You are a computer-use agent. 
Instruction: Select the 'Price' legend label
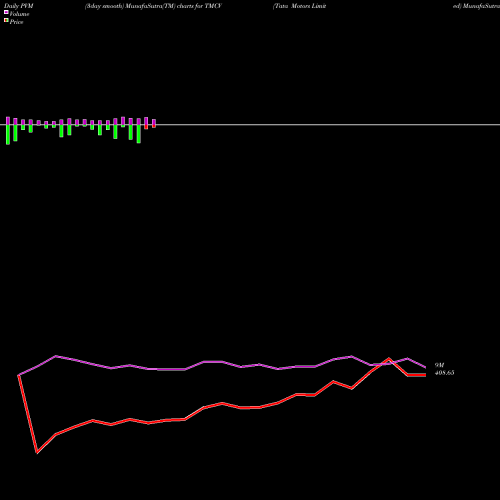(x=16, y=22)
